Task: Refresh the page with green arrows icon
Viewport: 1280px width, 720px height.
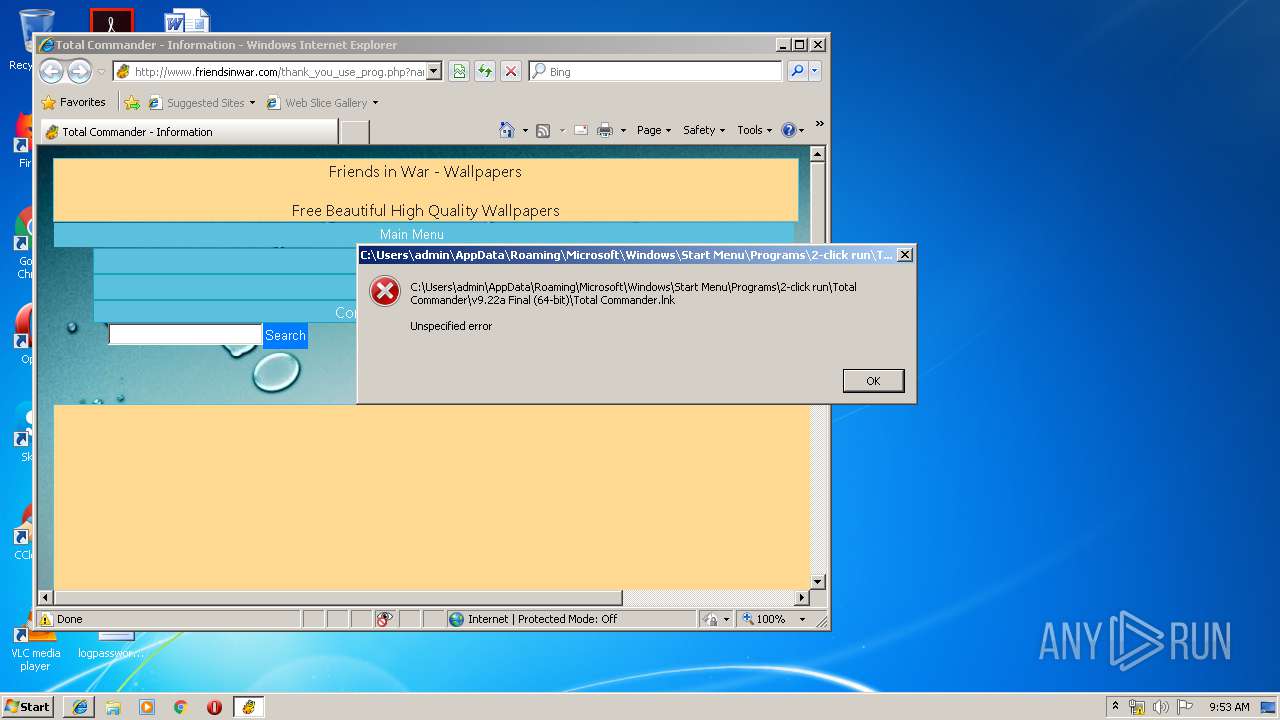Action: tap(485, 71)
